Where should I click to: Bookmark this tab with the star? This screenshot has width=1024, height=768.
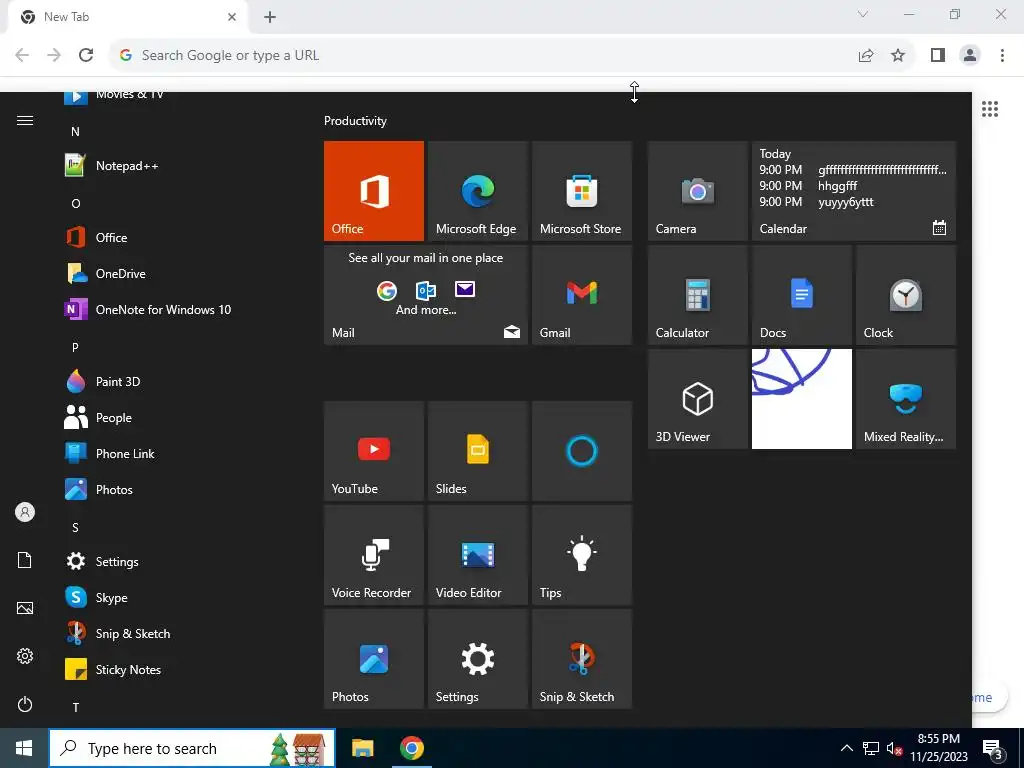pyautogui.click(x=898, y=56)
